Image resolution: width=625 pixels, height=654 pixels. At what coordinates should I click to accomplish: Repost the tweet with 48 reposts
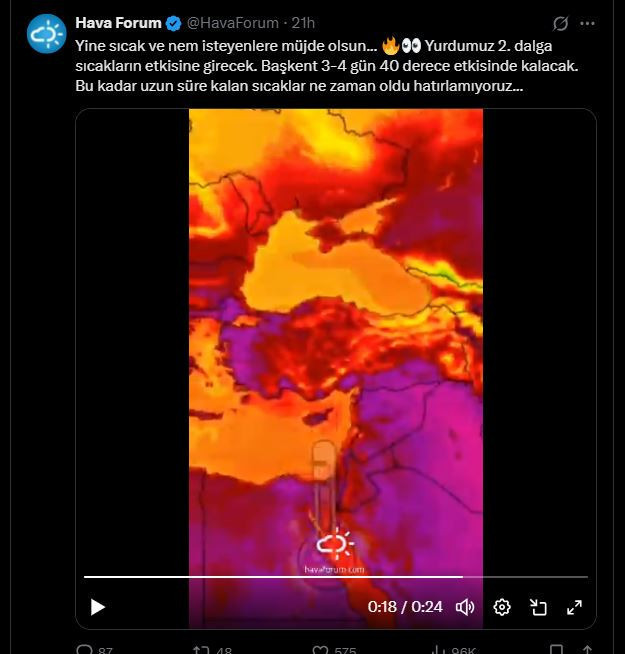point(212,649)
